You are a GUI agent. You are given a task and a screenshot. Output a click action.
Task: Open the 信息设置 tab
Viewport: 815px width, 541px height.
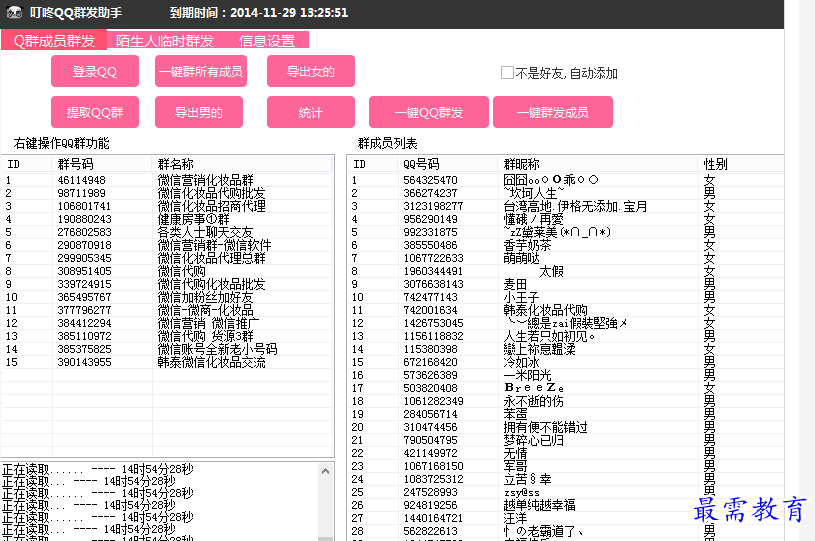pos(267,41)
